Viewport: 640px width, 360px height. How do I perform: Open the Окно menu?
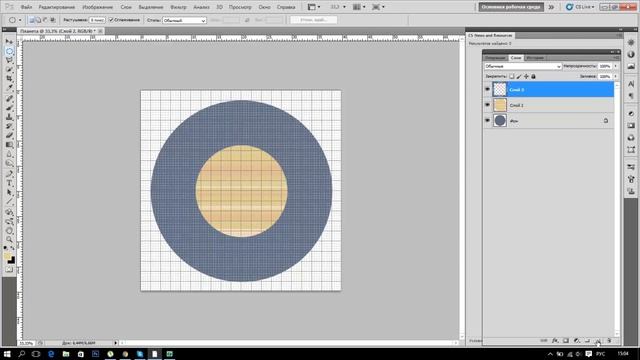[264, 7]
